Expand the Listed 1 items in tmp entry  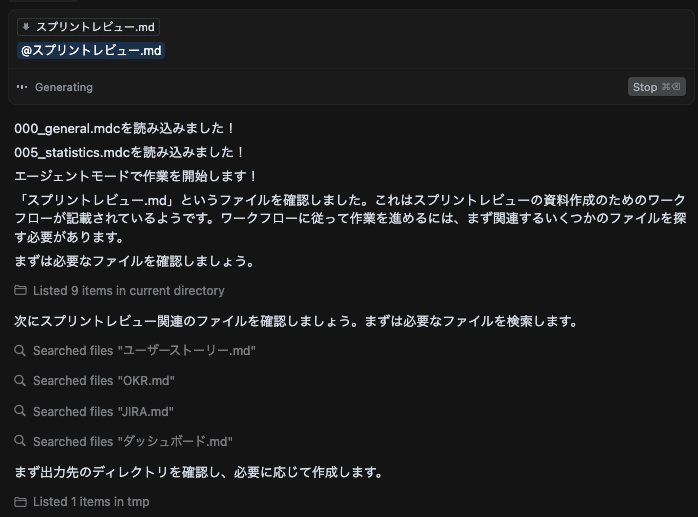pos(90,502)
